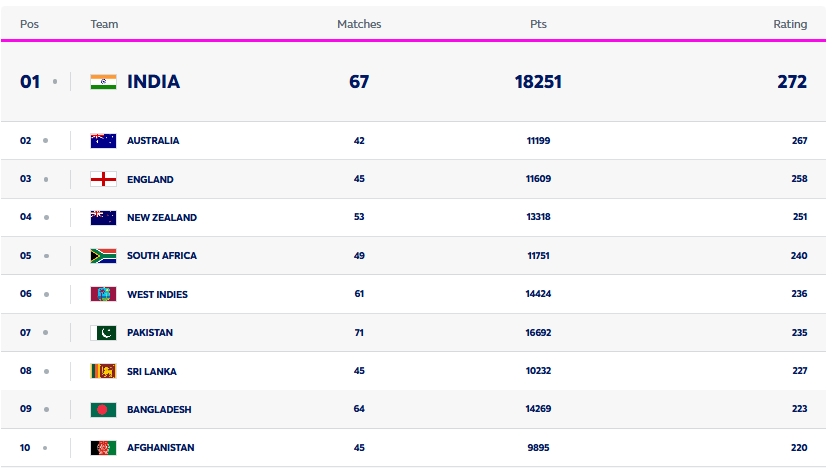Click the Afghanistan flag icon

point(103,448)
